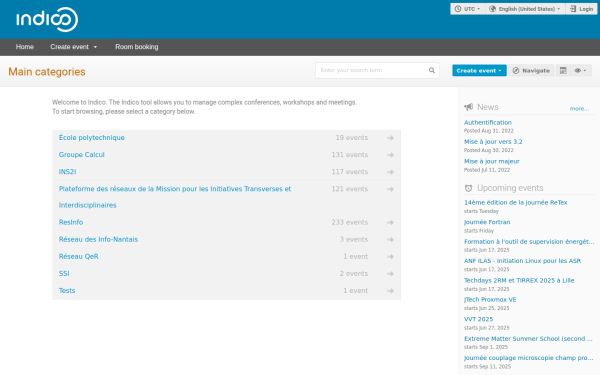
Task: Open SSI category
Action: click(64, 273)
